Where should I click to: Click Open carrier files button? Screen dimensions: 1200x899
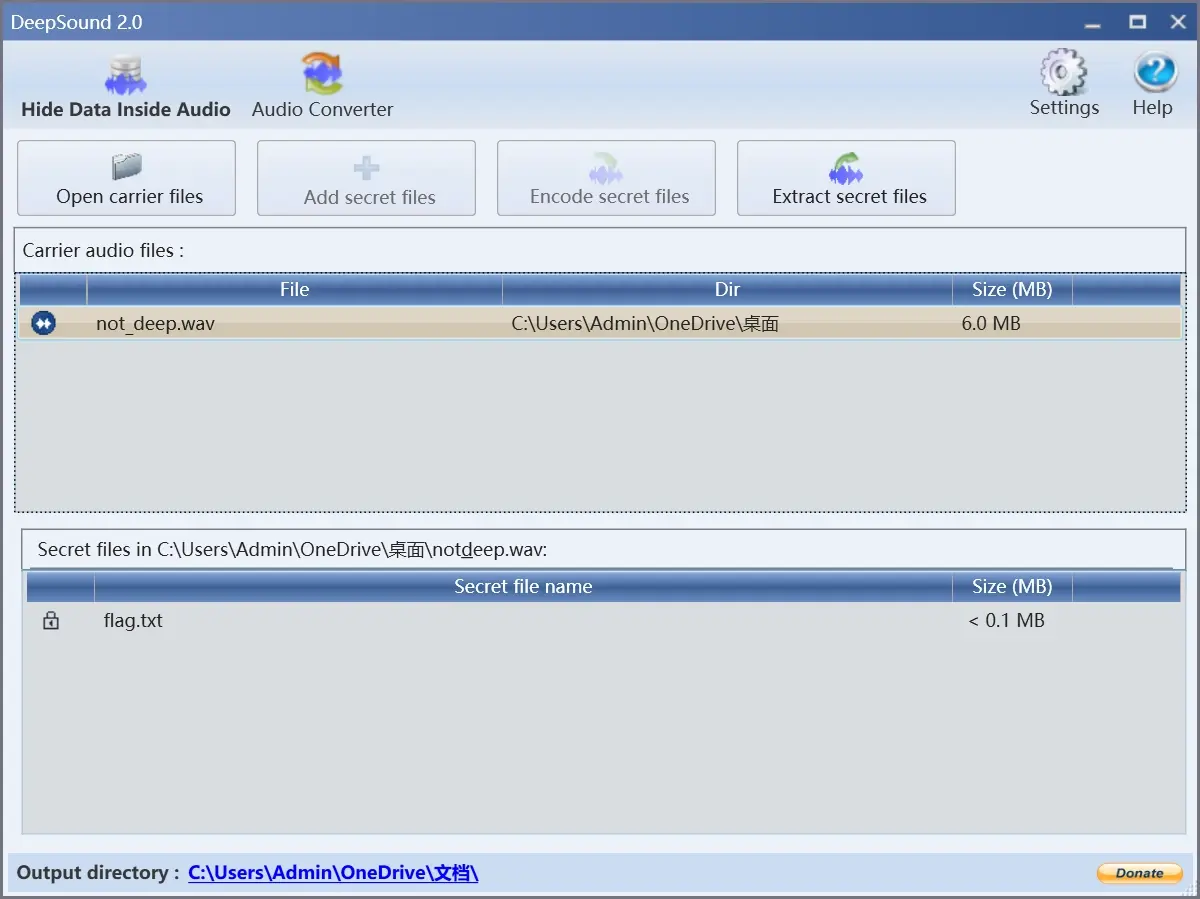click(x=127, y=178)
